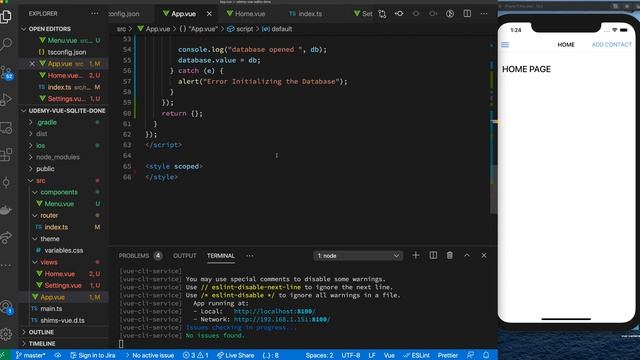Screen dimensions: 640x360
Task: Click Live Share in status bar
Action: [x=236, y=355]
